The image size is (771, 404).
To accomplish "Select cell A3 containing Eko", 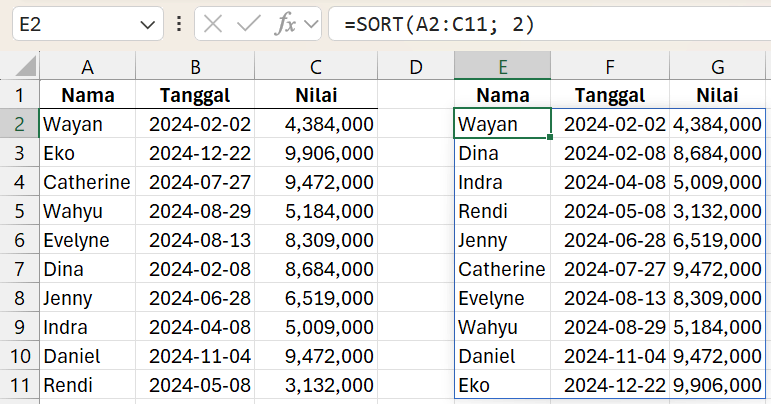I will click(88, 153).
